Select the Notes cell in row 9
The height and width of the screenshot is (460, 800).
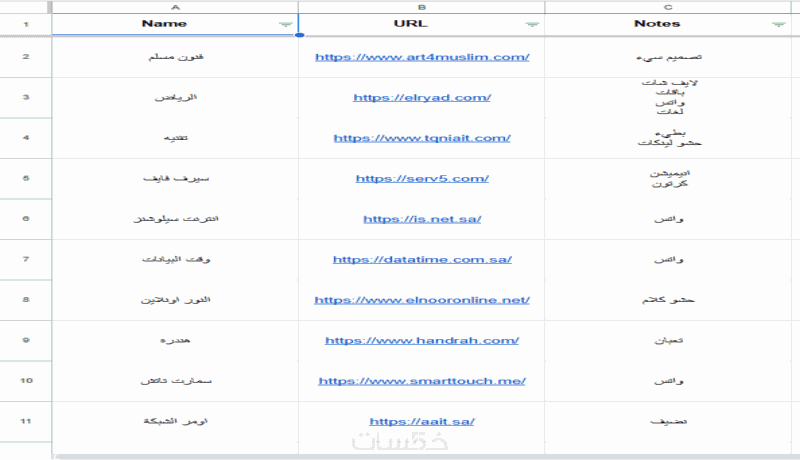(x=668, y=340)
